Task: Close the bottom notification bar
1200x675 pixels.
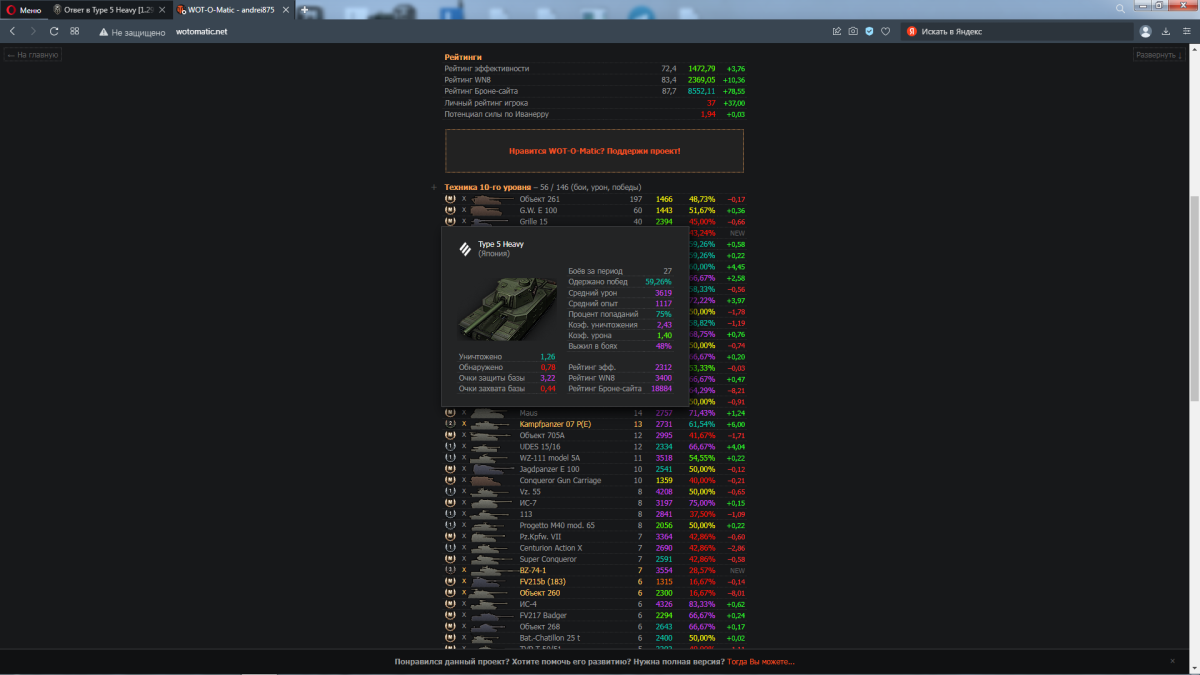Action: tap(1173, 661)
